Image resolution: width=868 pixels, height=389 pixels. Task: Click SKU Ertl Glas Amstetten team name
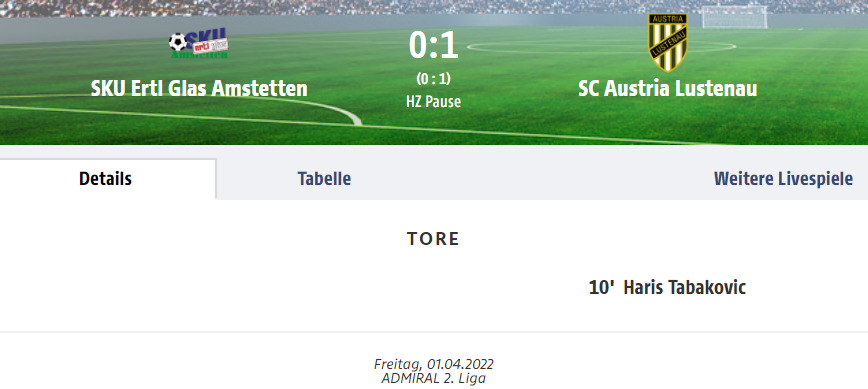point(199,89)
